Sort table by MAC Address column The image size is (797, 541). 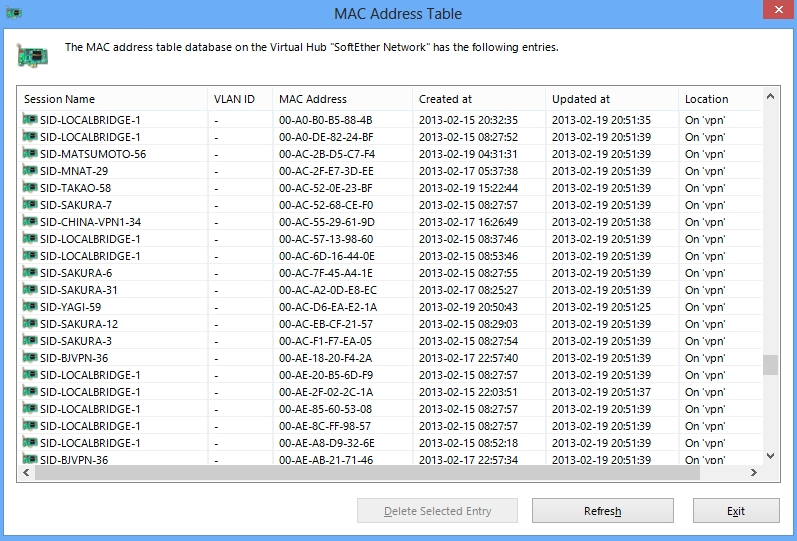click(341, 99)
